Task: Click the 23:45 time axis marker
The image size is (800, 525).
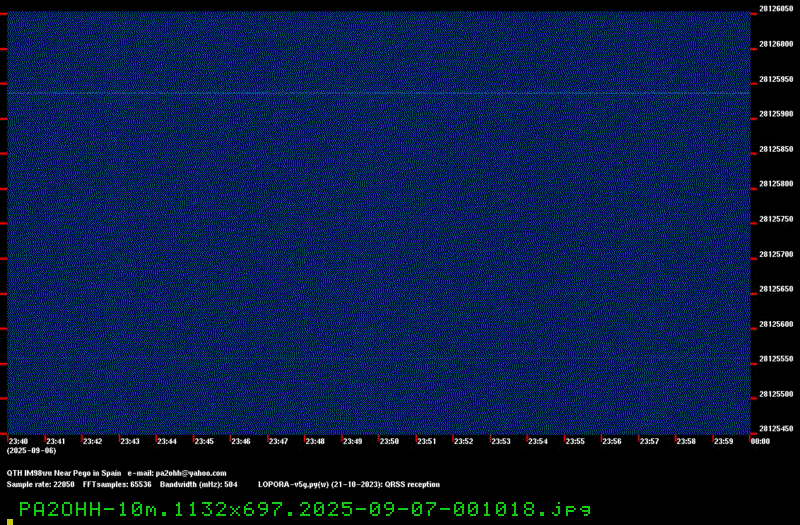Action: (x=204, y=441)
